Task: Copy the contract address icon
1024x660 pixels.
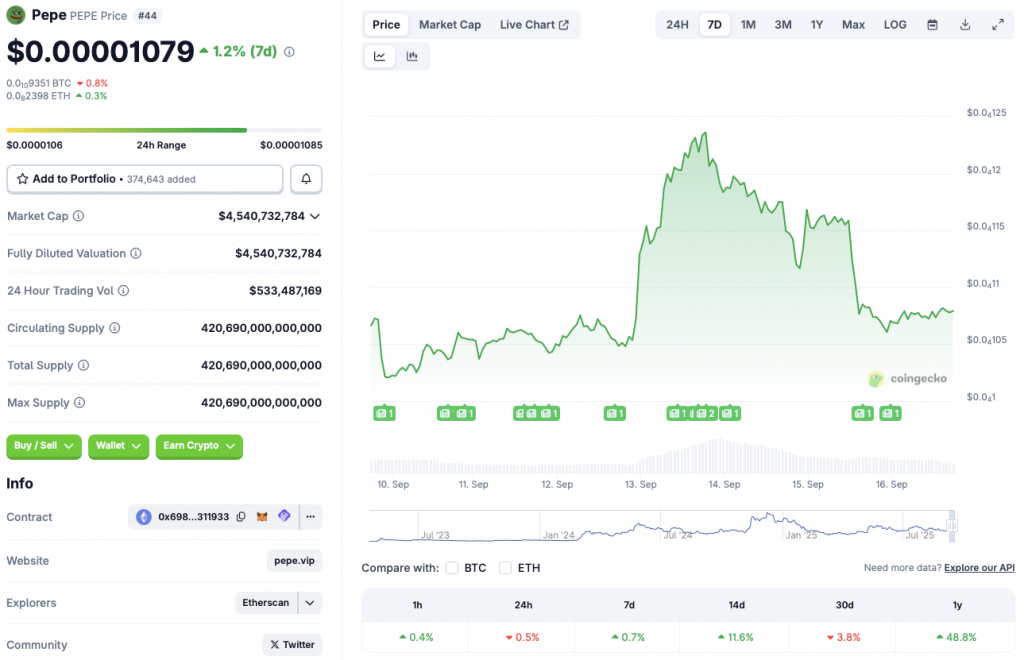Action: point(241,517)
